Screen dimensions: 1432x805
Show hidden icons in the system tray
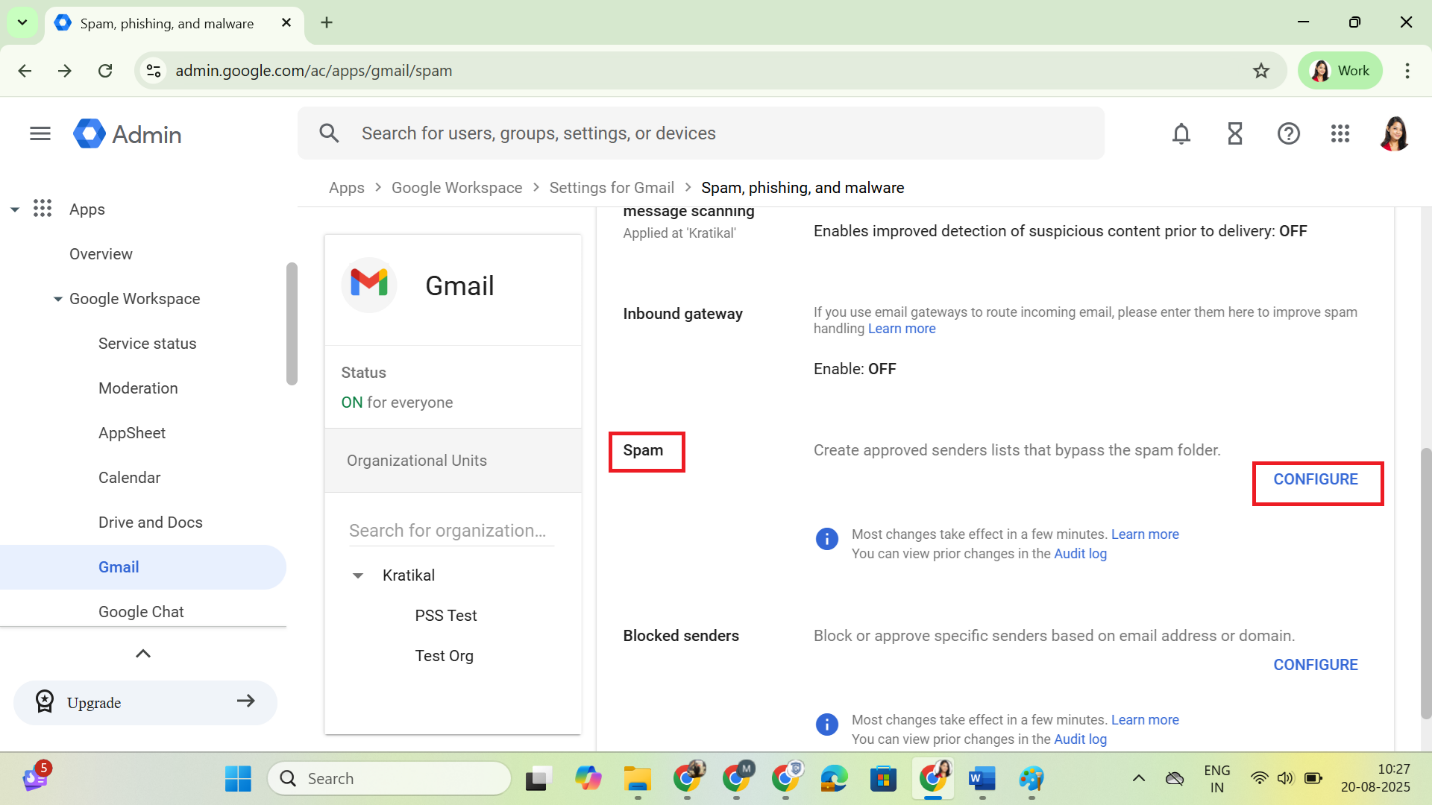coord(1138,778)
